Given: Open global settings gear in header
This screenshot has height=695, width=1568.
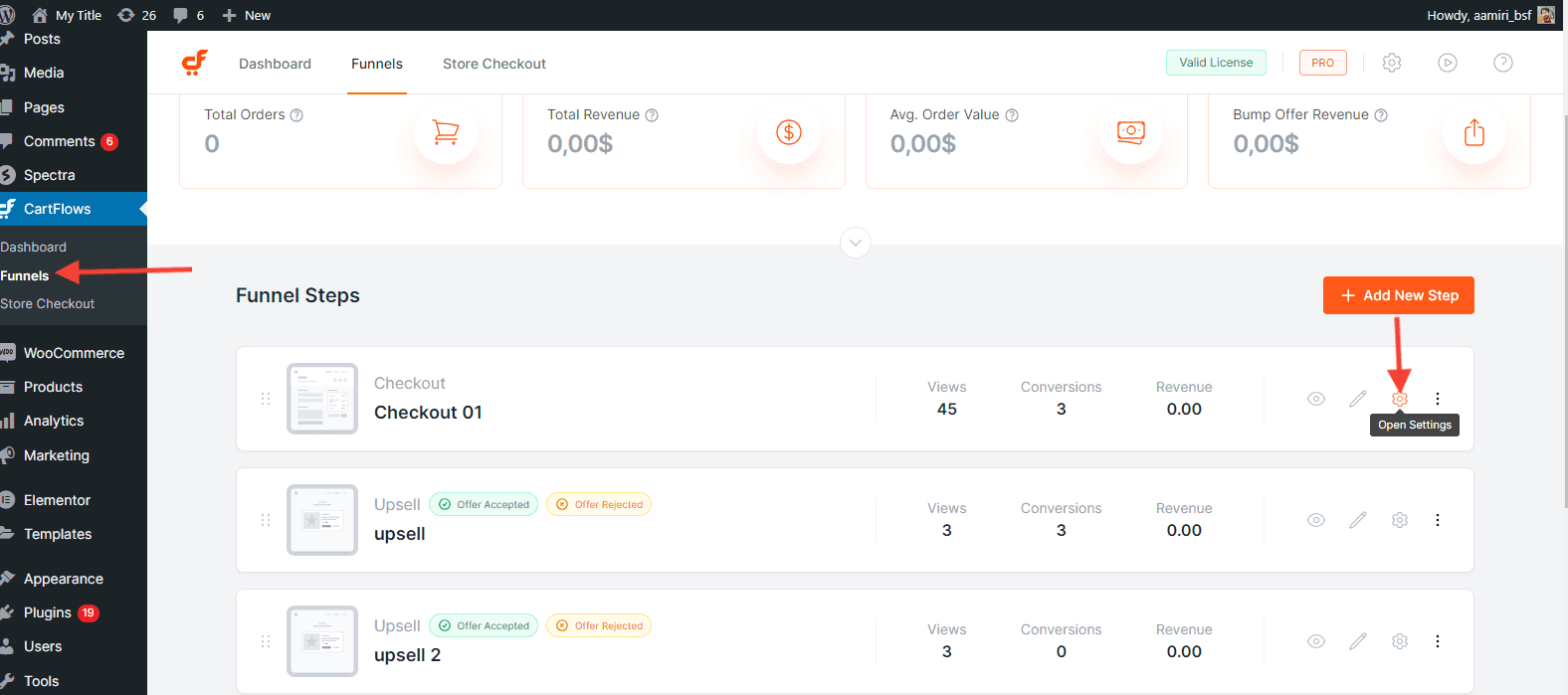Looking at the screenshot, I should coord(1392,63).
